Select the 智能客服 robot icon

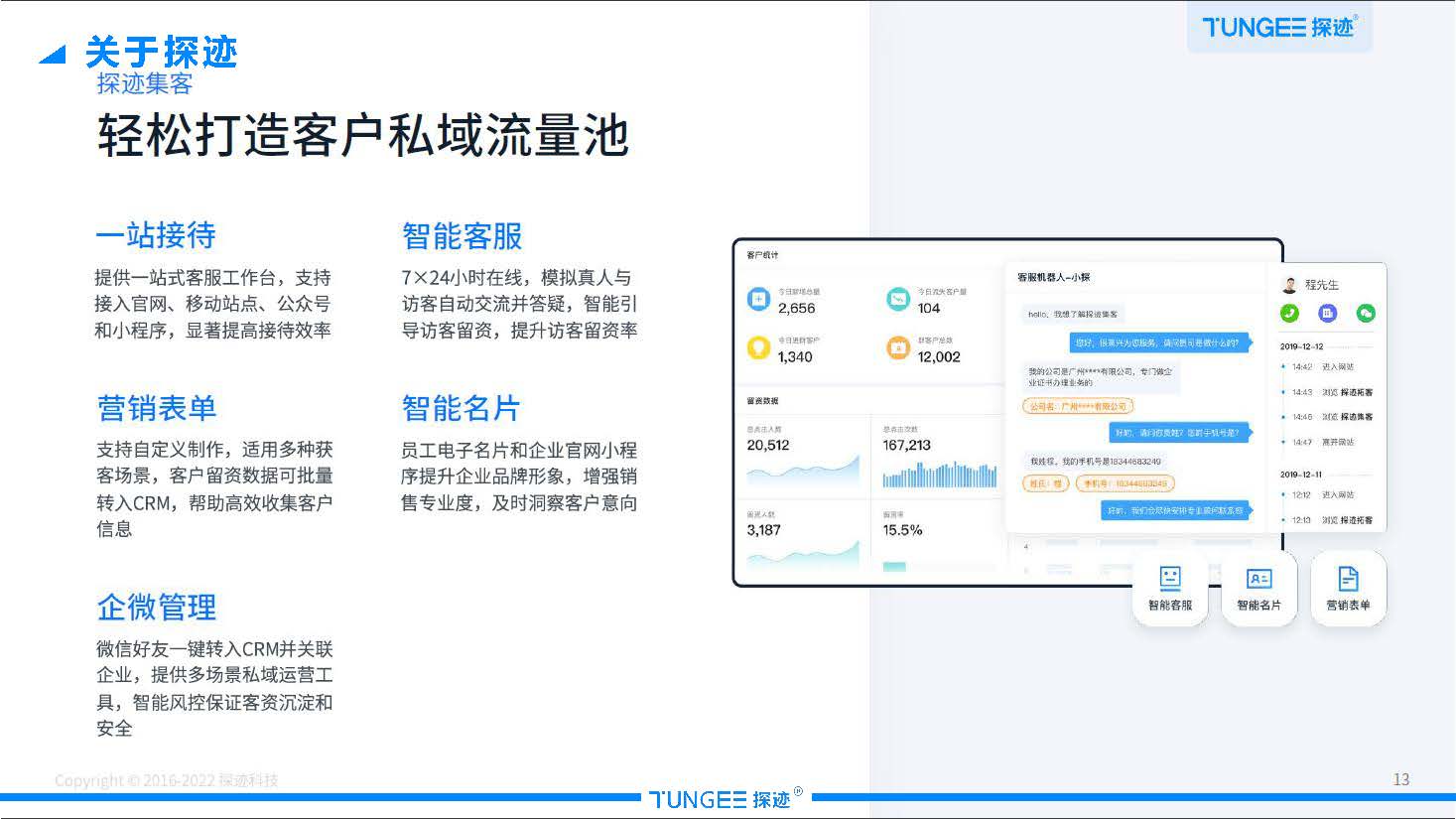click(1169, 578)
